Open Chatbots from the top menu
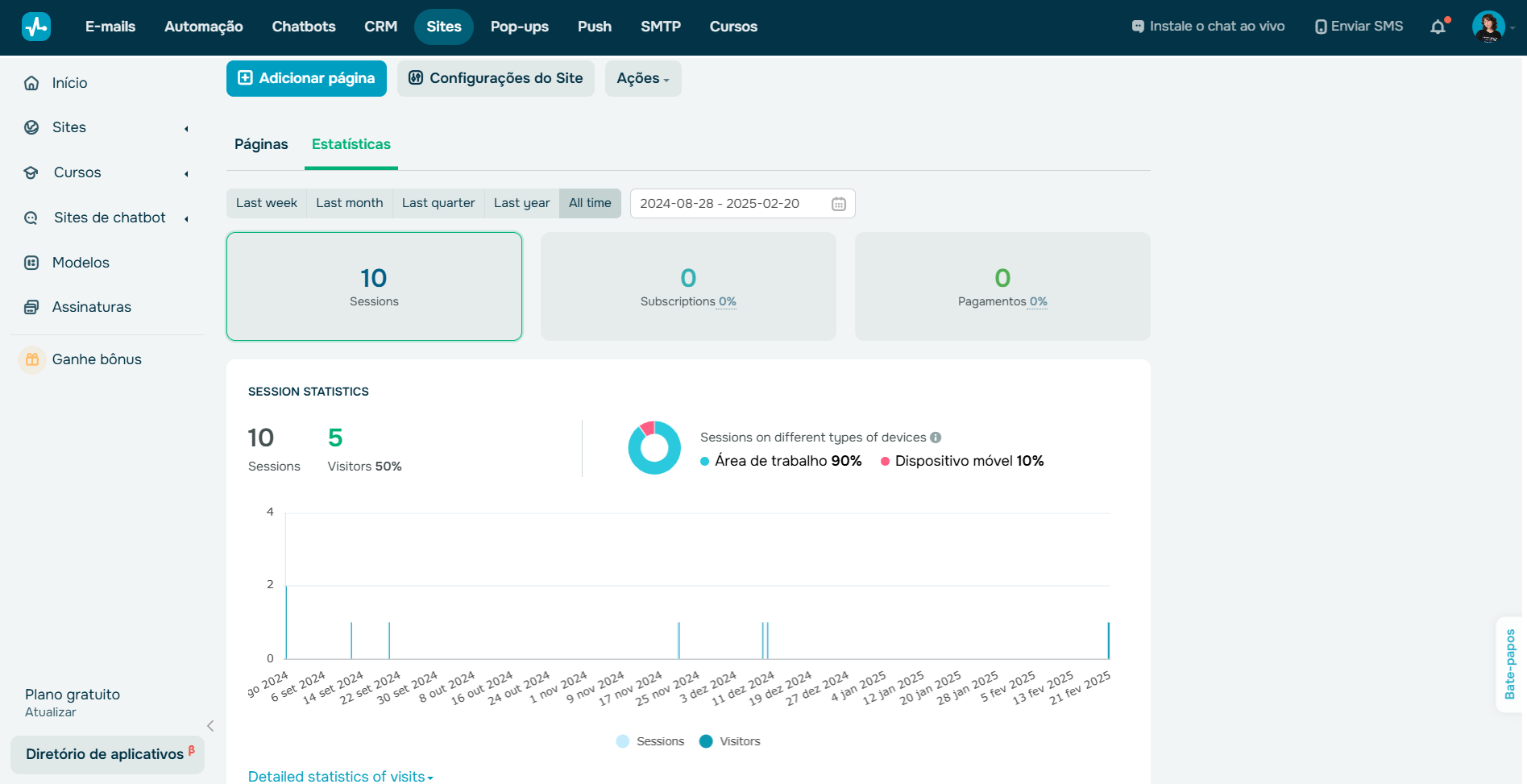 [304, 26]
